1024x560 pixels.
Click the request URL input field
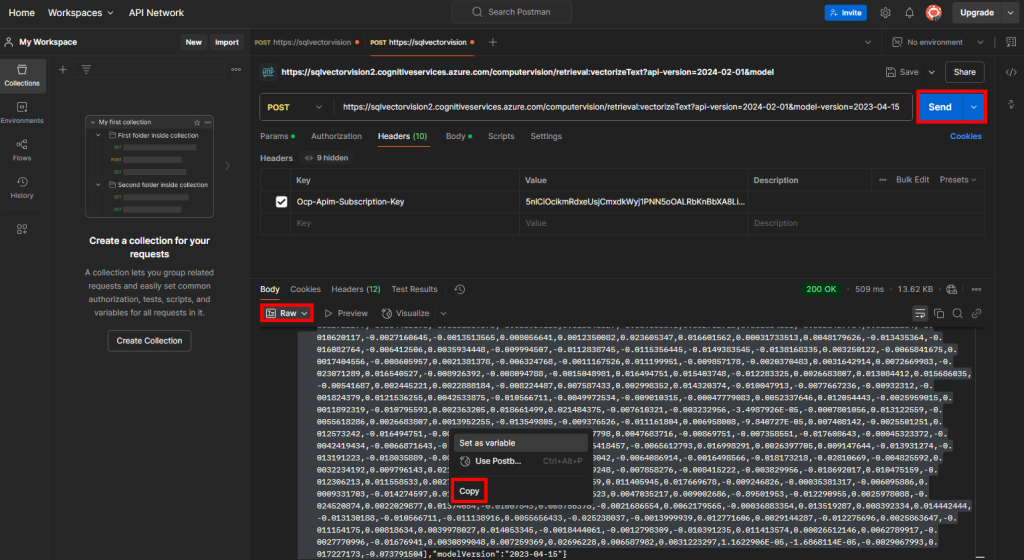pyautogui.click(x=623, y=107)
